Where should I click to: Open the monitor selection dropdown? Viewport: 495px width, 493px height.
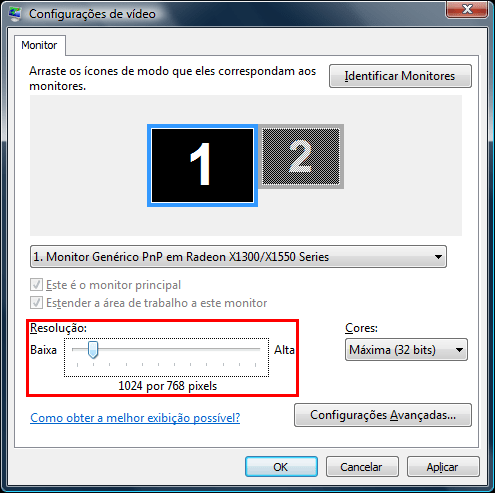pyautogui.click(x=238, y=257)
